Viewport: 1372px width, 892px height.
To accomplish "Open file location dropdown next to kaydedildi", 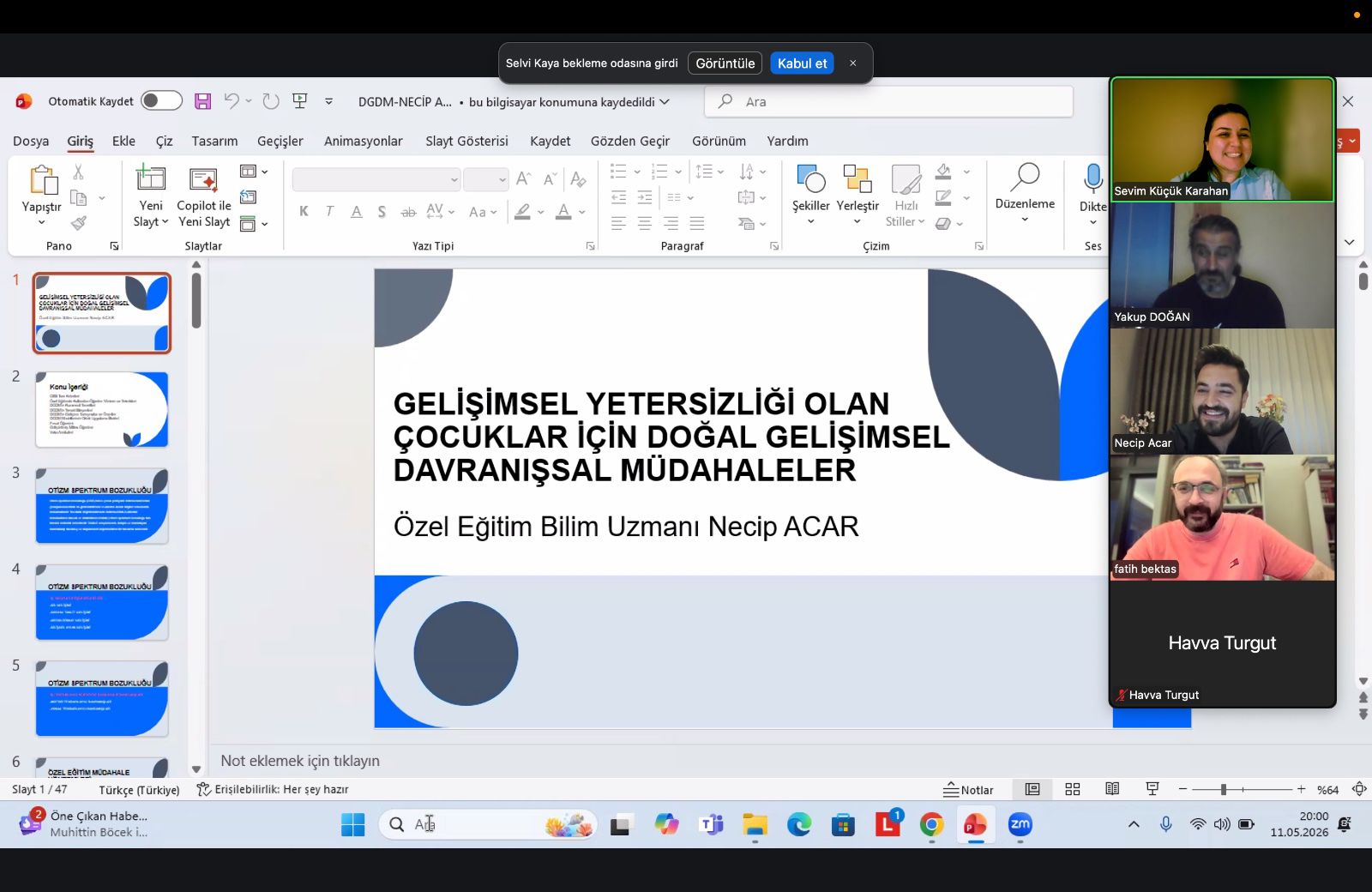I will [x=664, y=102].
